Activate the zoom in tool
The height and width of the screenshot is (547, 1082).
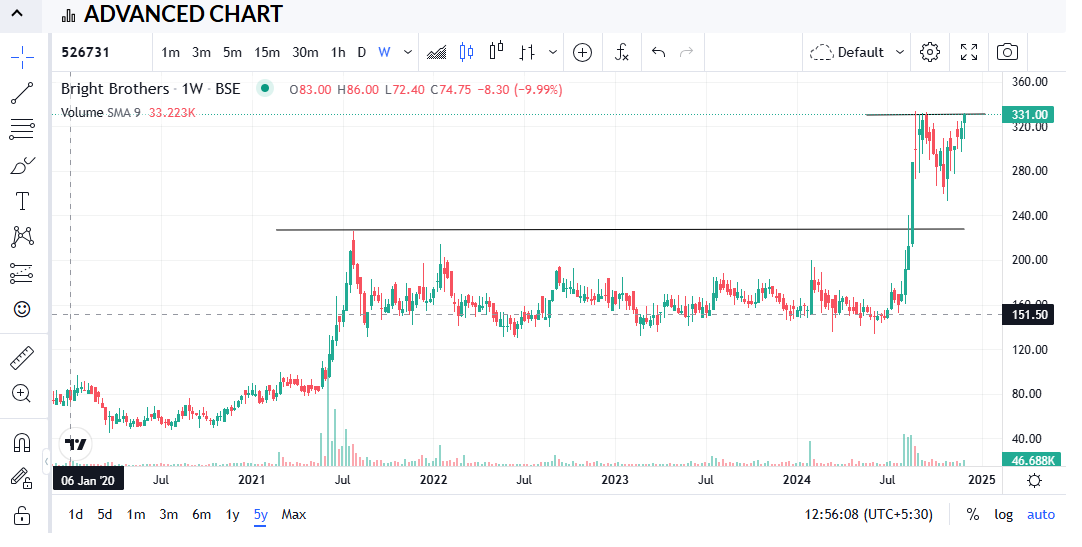22,394
